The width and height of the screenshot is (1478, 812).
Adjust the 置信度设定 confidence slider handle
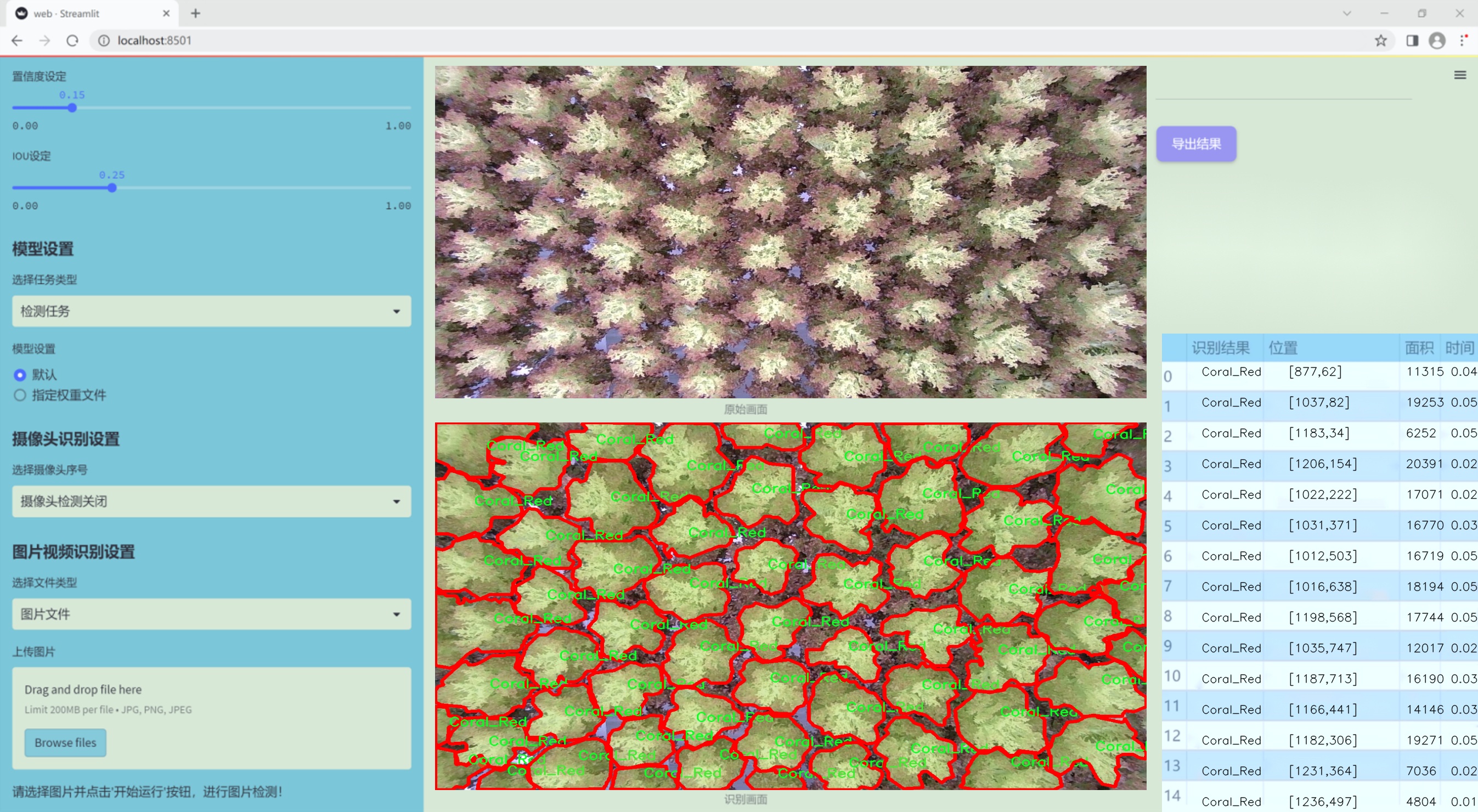click(72, 108)
